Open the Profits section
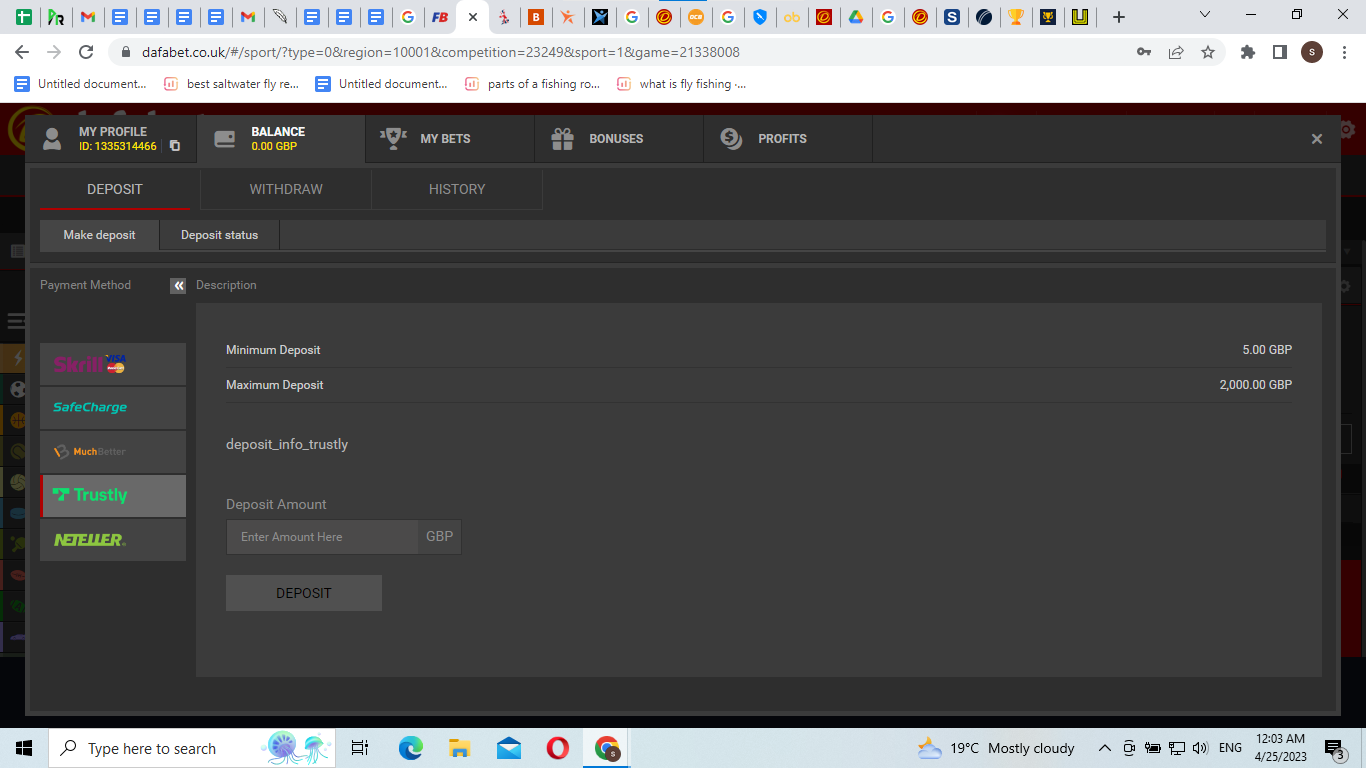Viewport: 1366px width, 768px height. click(788, 139)
